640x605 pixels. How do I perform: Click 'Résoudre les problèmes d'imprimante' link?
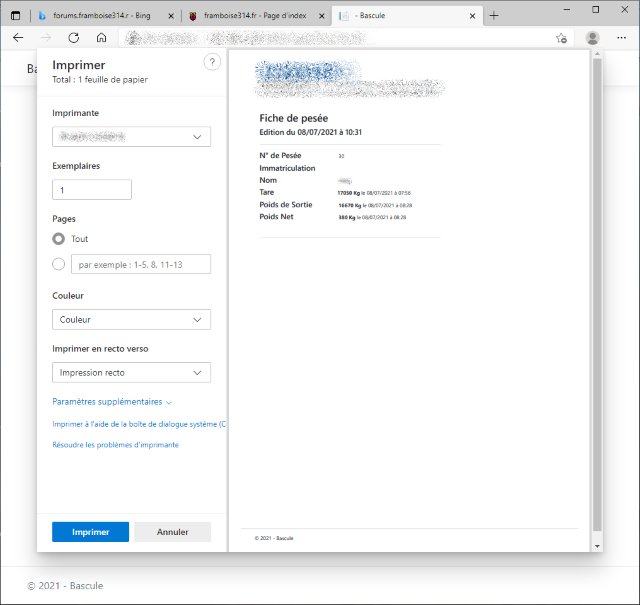point(115,445)
